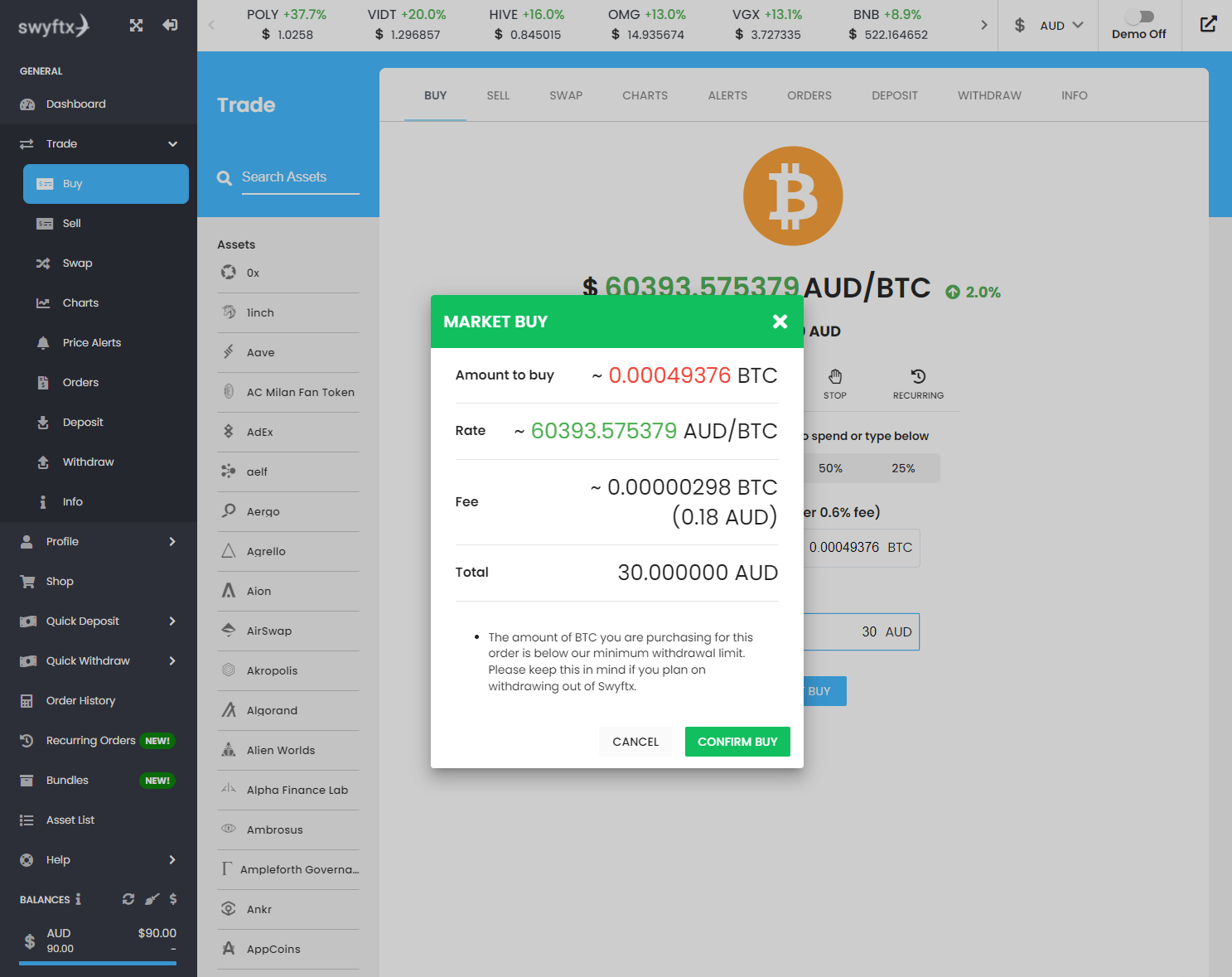
Task: Click the AUD balance progress bar
Action: pos(98,963)
